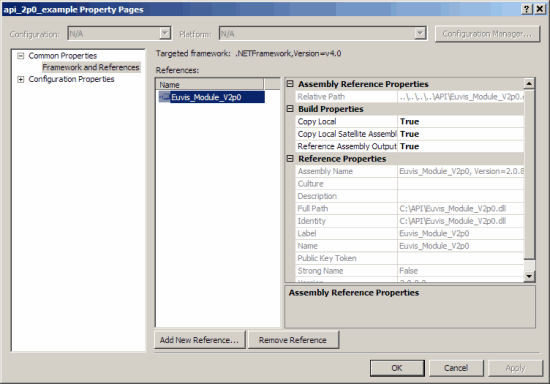Viewport: 550px width, 384px height.
Task: Expand the Configuration Properties tree node
Action: pos(21,79)
